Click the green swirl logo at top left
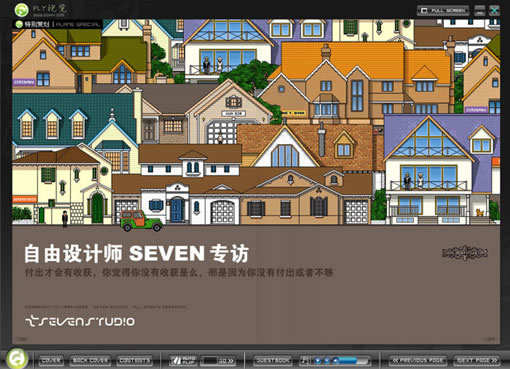 pos(21,10)
